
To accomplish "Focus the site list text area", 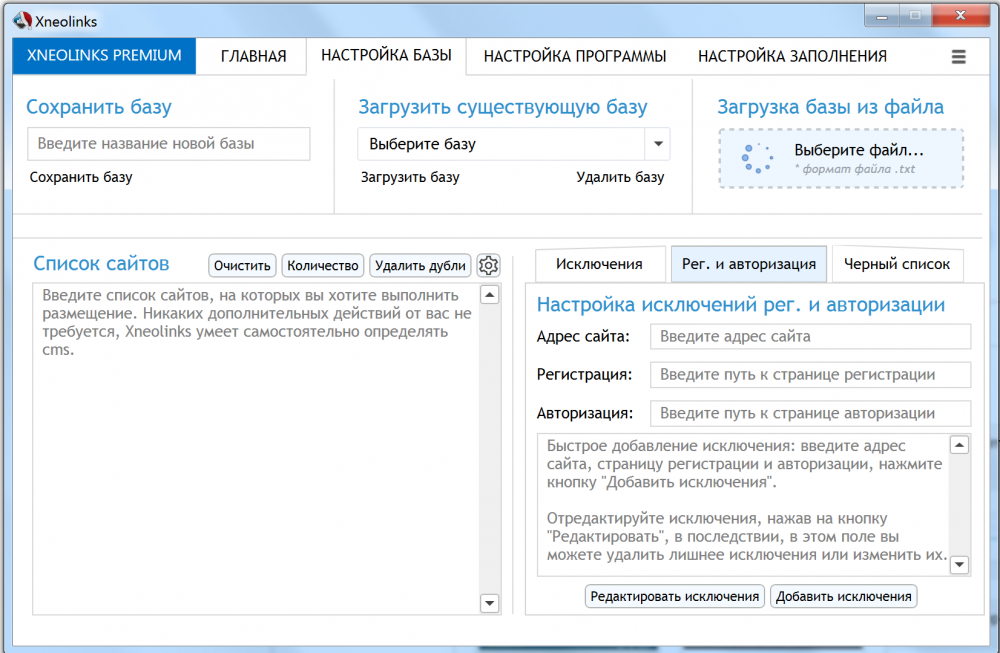I will (x=256, y=449).
